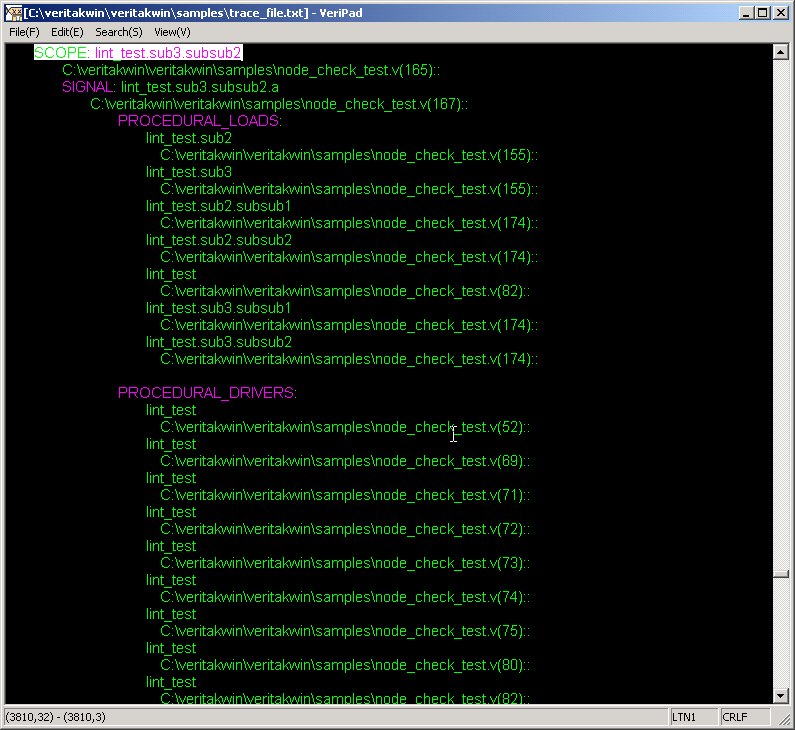Click the highlighted SCOPE: lint_test.sub3.subsub2 line

click(x=138, y=53)
